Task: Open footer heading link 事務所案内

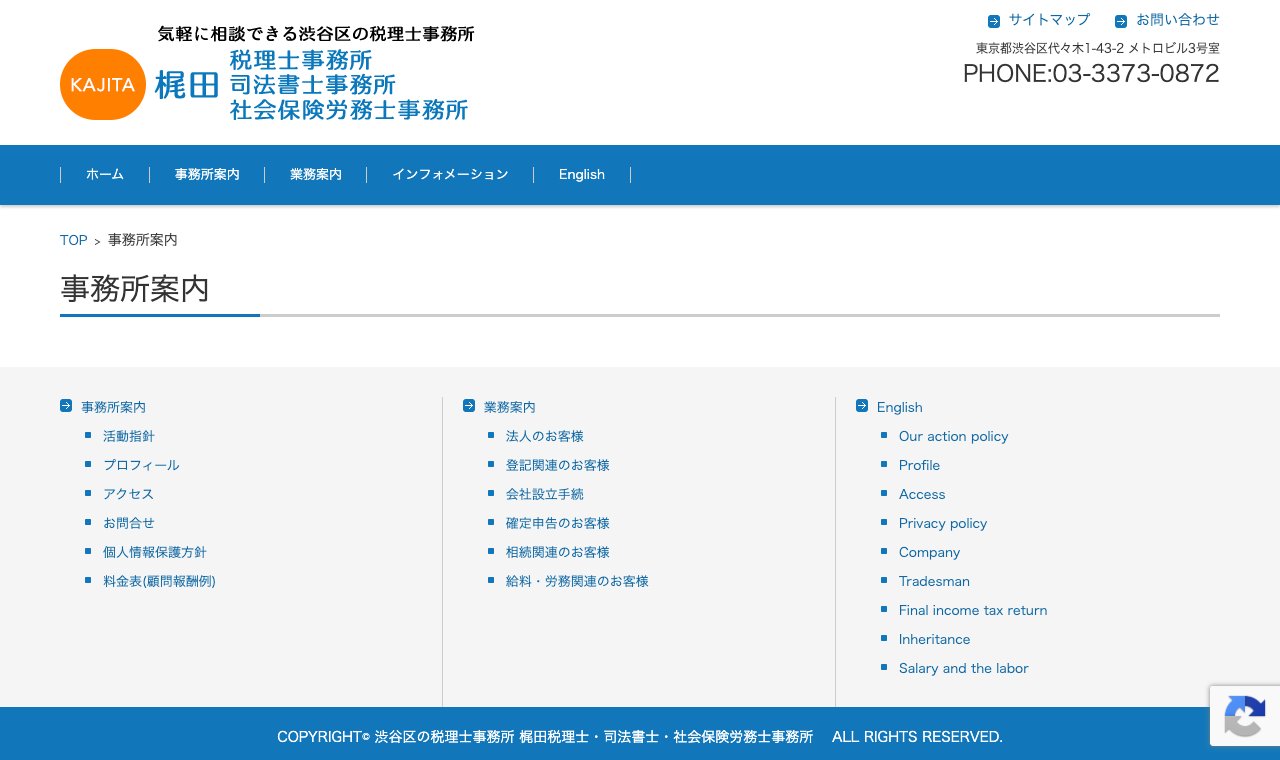Action: click(x=114, y=407)
